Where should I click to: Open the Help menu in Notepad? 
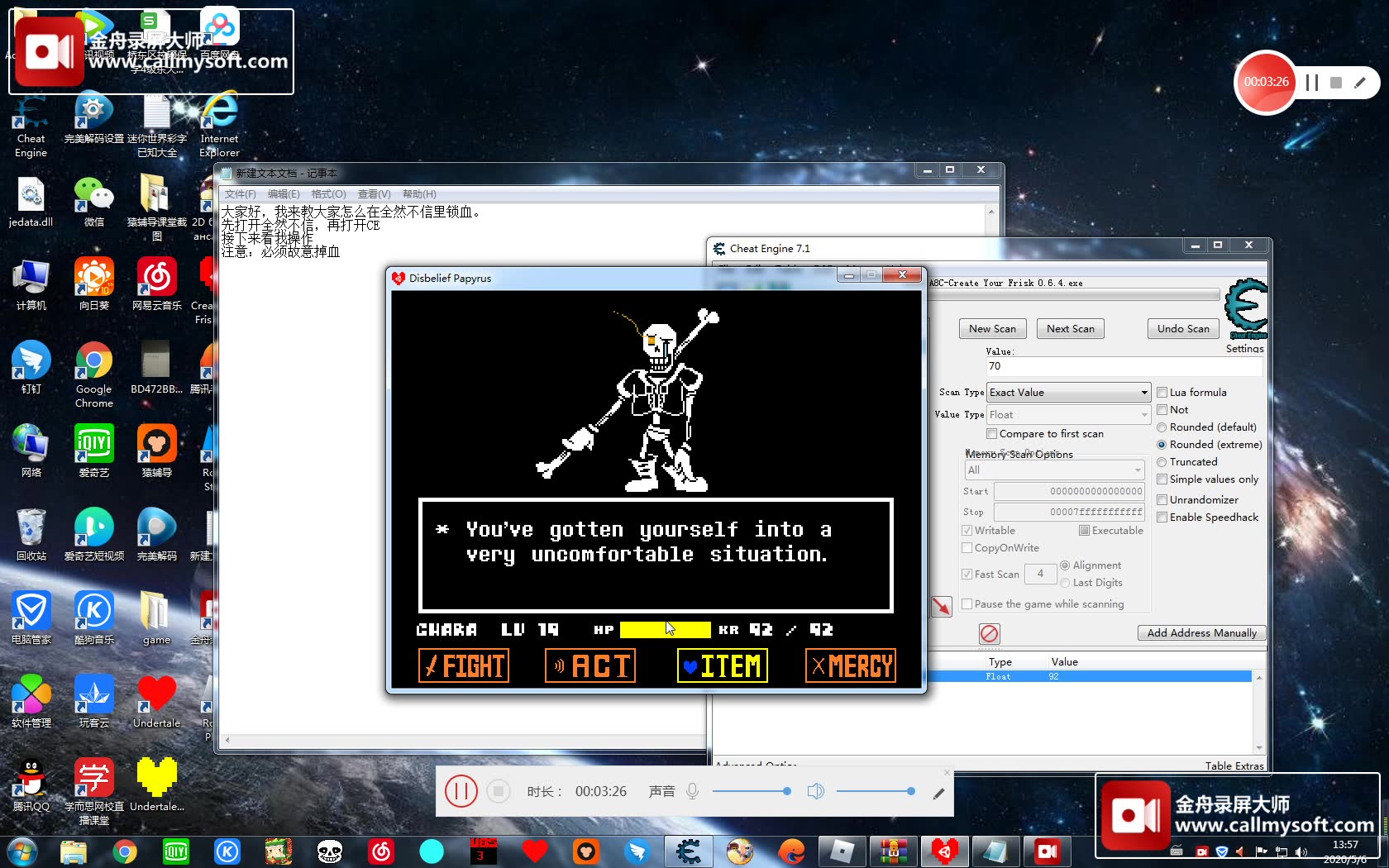coord(418,194)
